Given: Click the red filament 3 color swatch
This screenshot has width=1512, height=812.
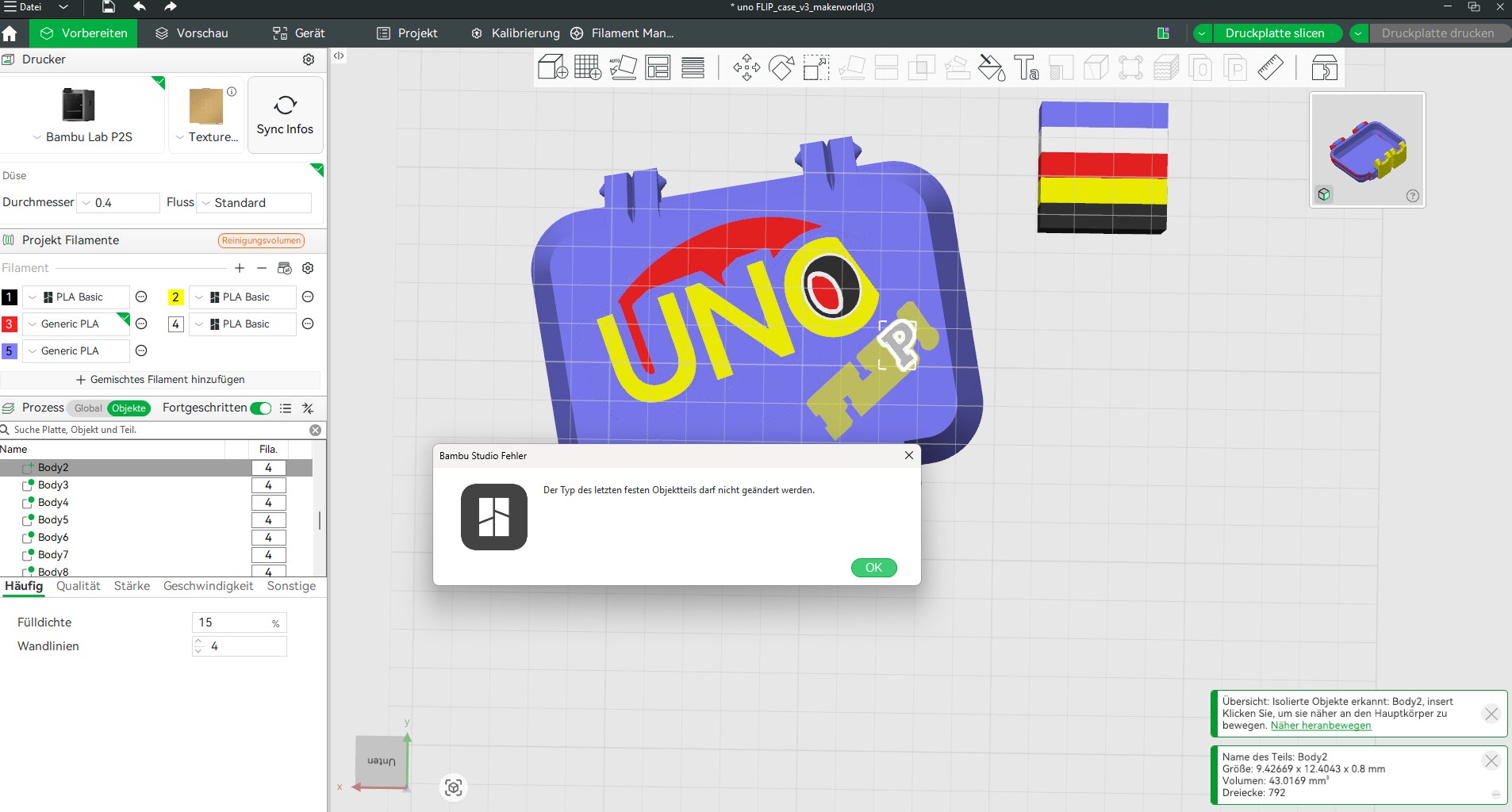Looking at the screenshot, I should pos(10,324).
